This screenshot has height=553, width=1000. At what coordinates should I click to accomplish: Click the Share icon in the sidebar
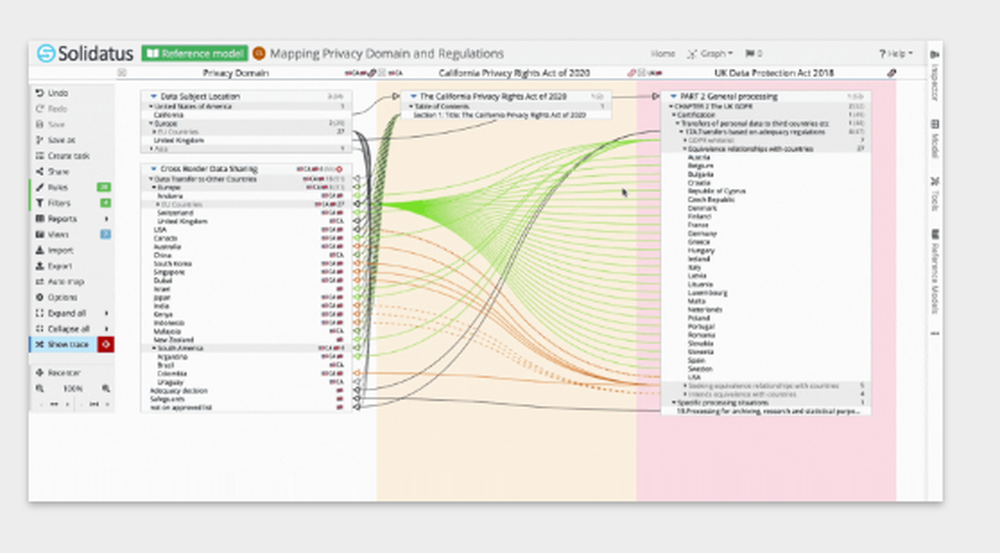coord(40,172)
